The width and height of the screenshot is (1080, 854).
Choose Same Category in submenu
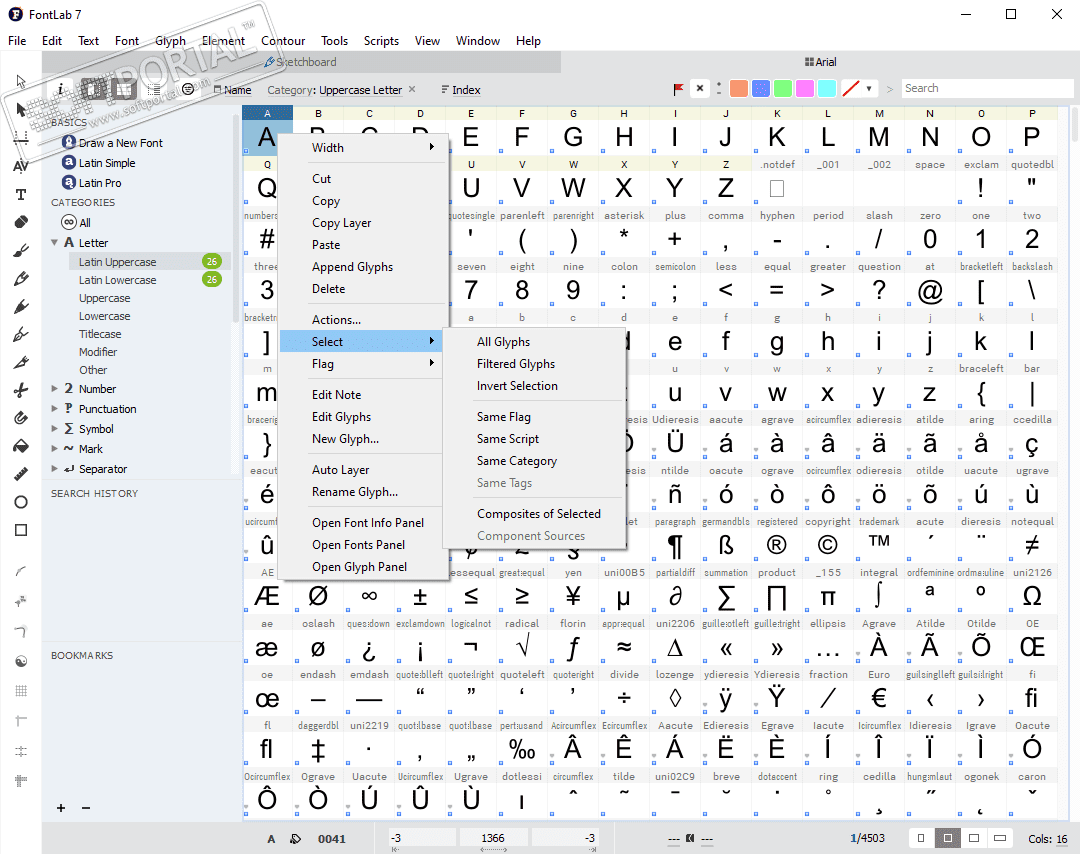[534, 461]
